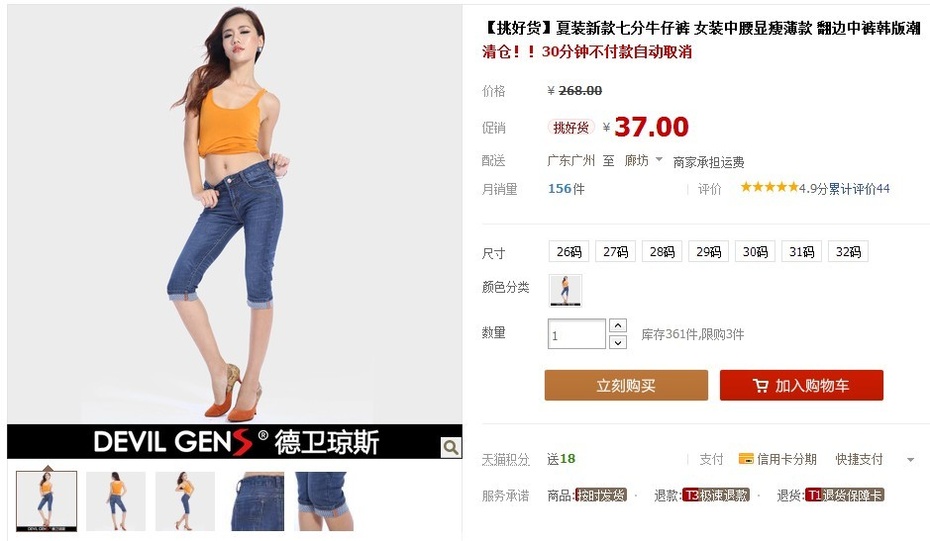Click the 挑好货 promotion badge
The height and width of the screenshot is (541, 930).
[571, 128]
